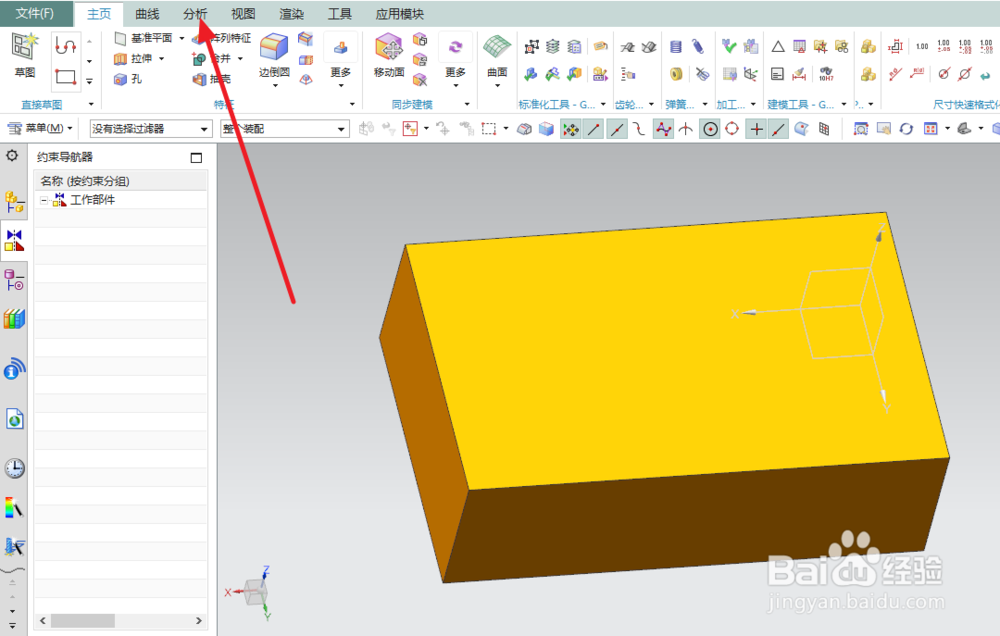Open the color palette sidebar icon
The width and height of the screenshot is (1000, 636).
tap(14, 508)
